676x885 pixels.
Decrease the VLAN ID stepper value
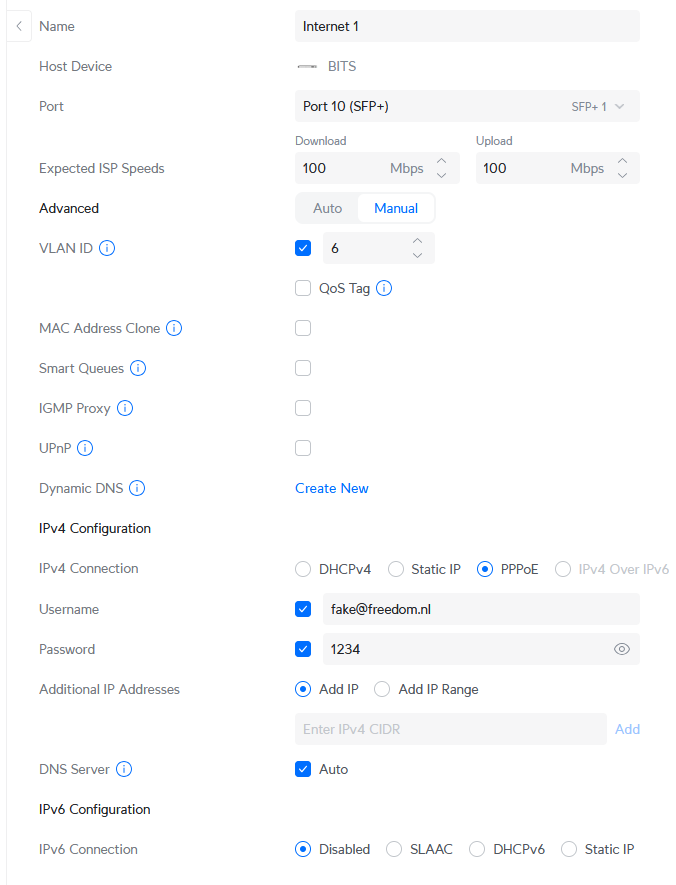pos(418,255)
